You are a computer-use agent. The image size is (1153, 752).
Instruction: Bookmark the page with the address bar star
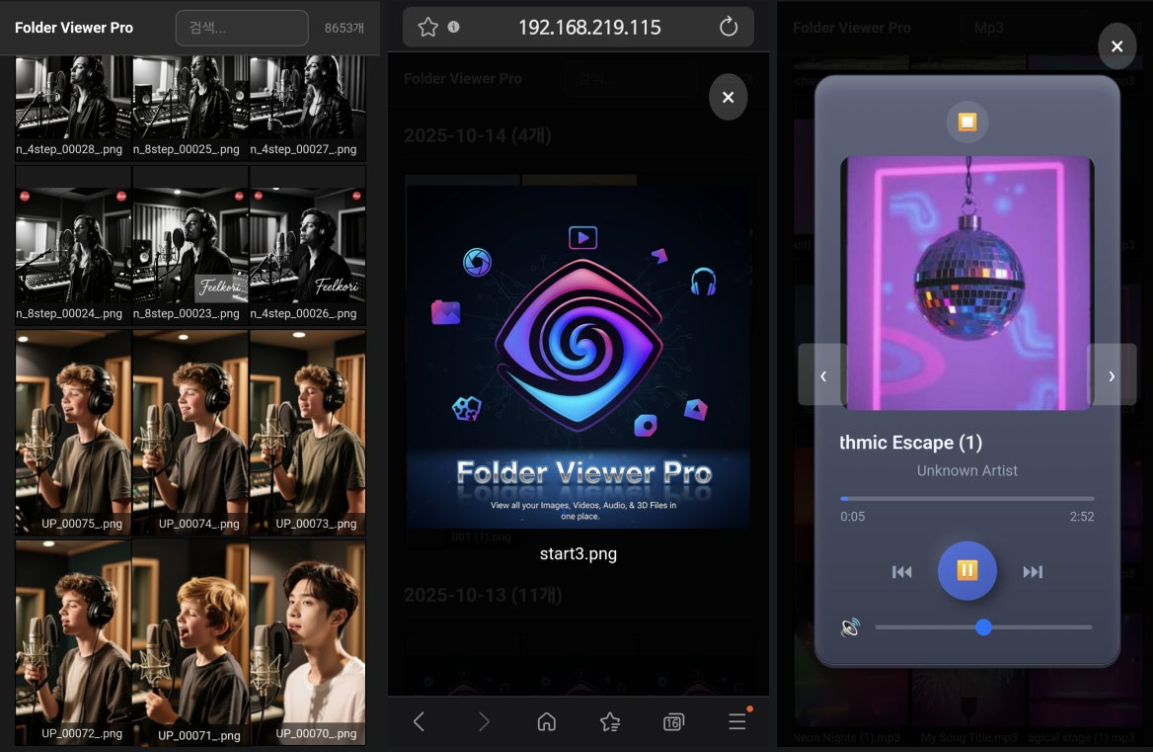(x=428, y=27)
